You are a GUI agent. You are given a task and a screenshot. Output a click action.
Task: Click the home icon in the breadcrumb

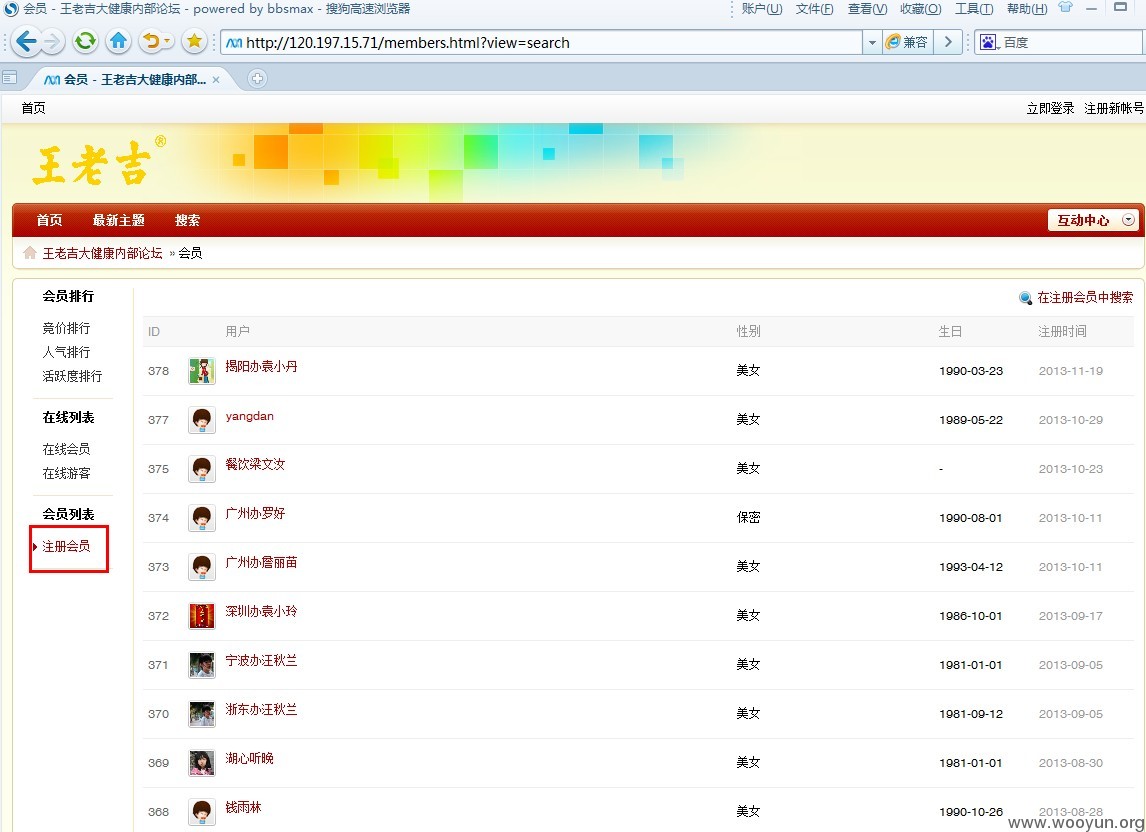click(30, 253)
